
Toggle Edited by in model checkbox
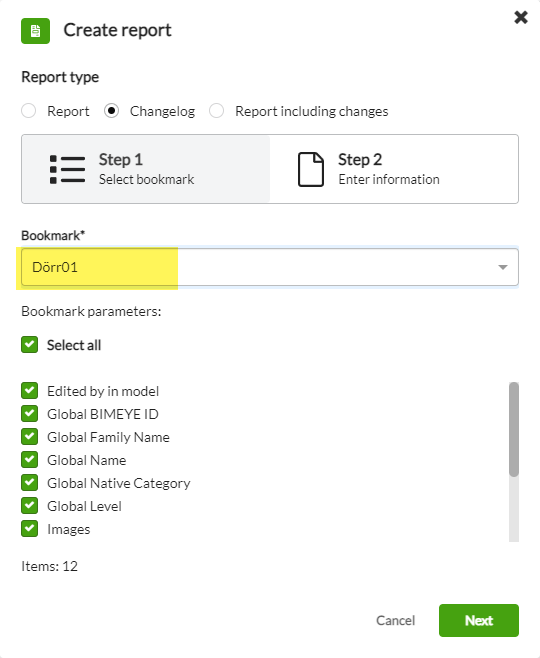pyautogui.click(x=29, y=391)
